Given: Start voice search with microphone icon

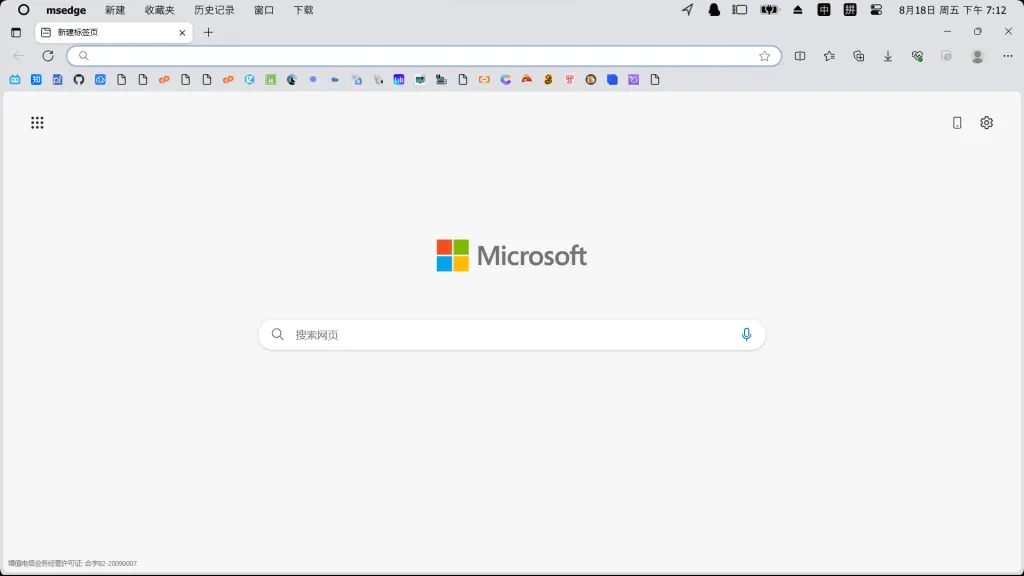Looking at the screenshot, I should [746, 334].
